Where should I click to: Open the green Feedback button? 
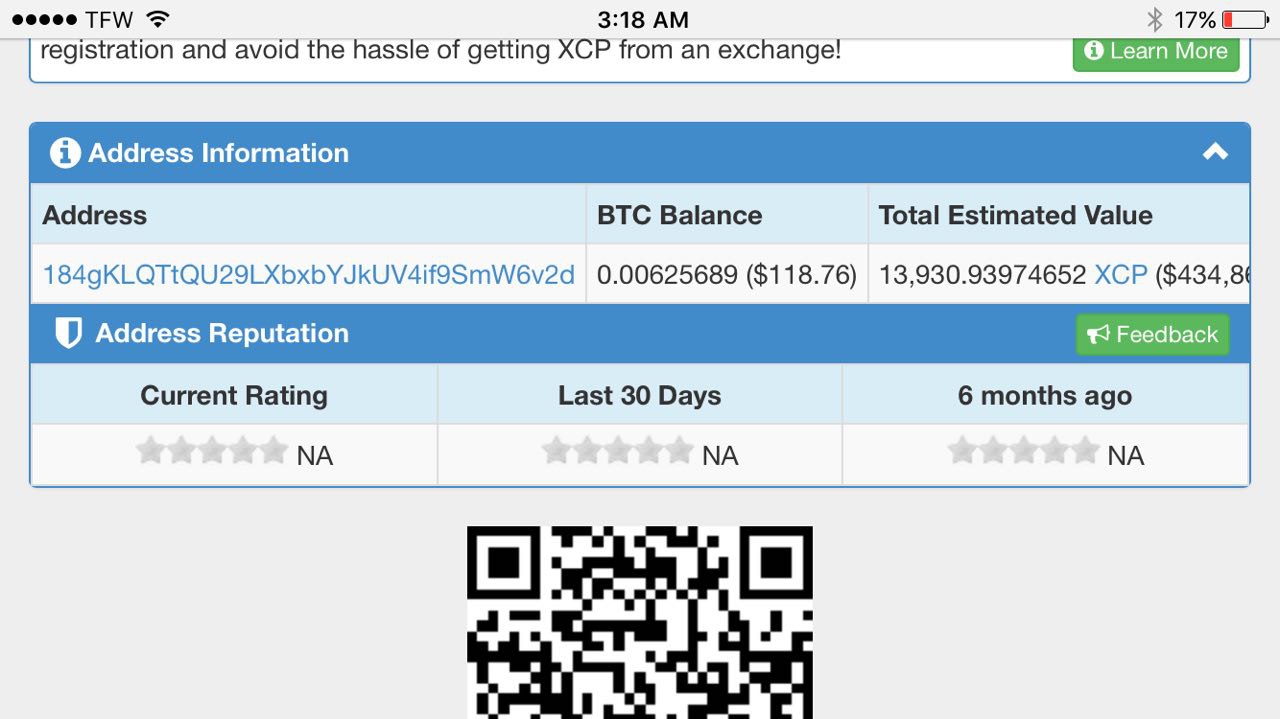point(1152,334)
